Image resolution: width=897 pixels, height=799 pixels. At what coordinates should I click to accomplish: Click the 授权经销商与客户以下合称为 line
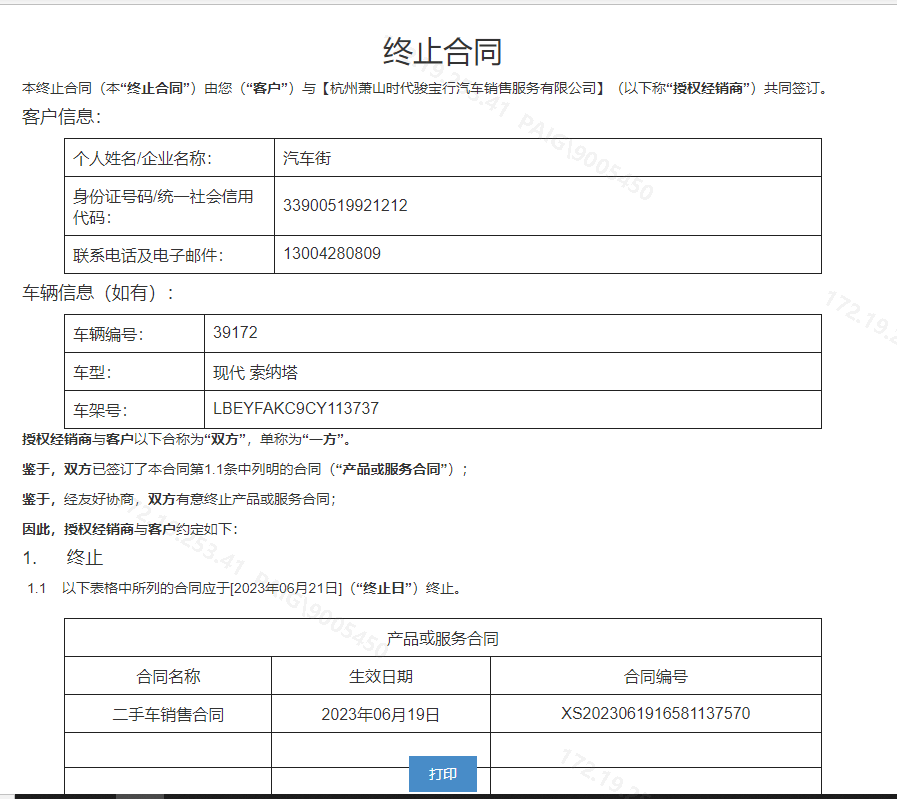coord(187,439)
